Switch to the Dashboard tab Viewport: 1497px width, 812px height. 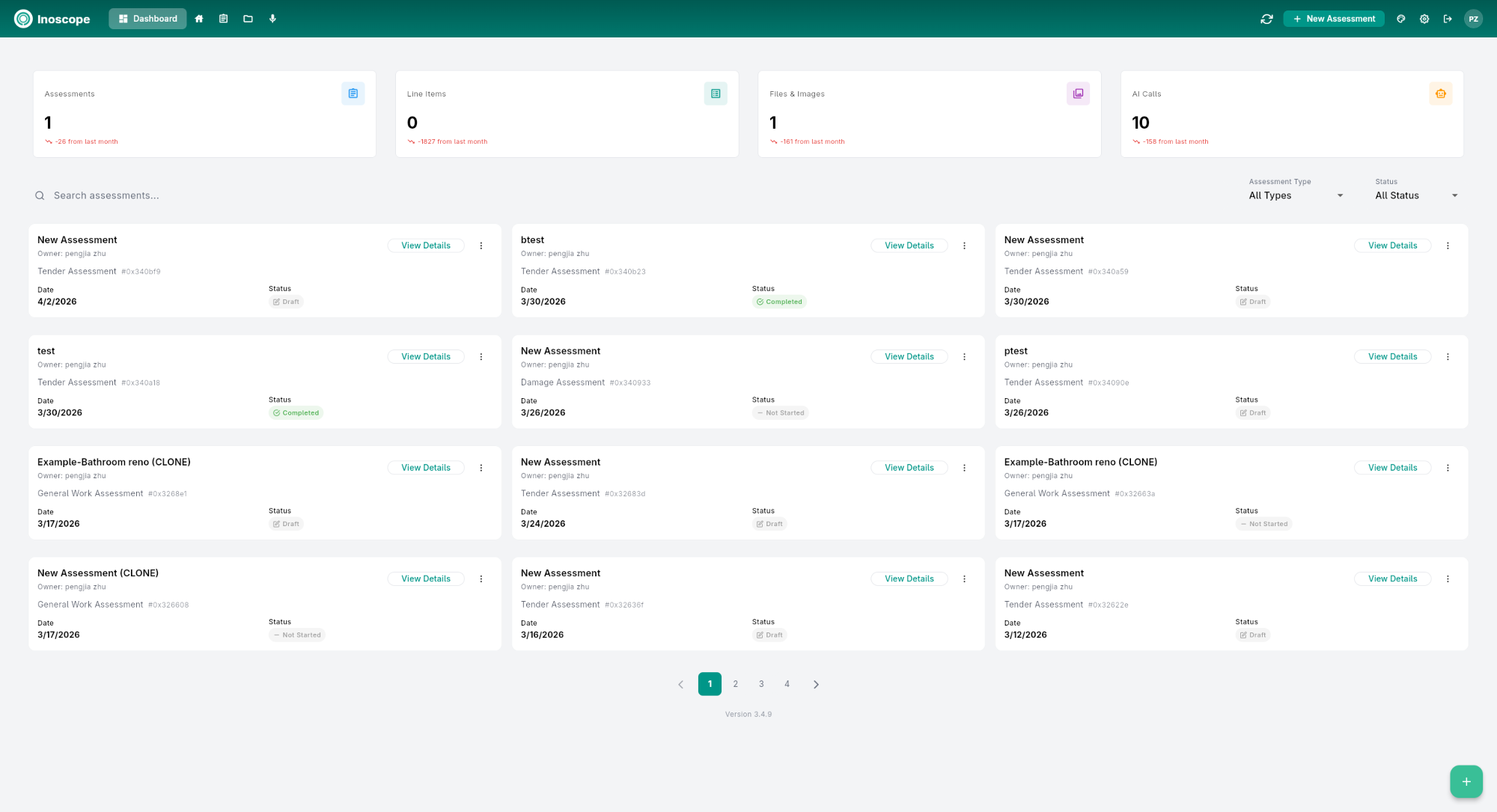pyautogui.click(x=147, y=19)
